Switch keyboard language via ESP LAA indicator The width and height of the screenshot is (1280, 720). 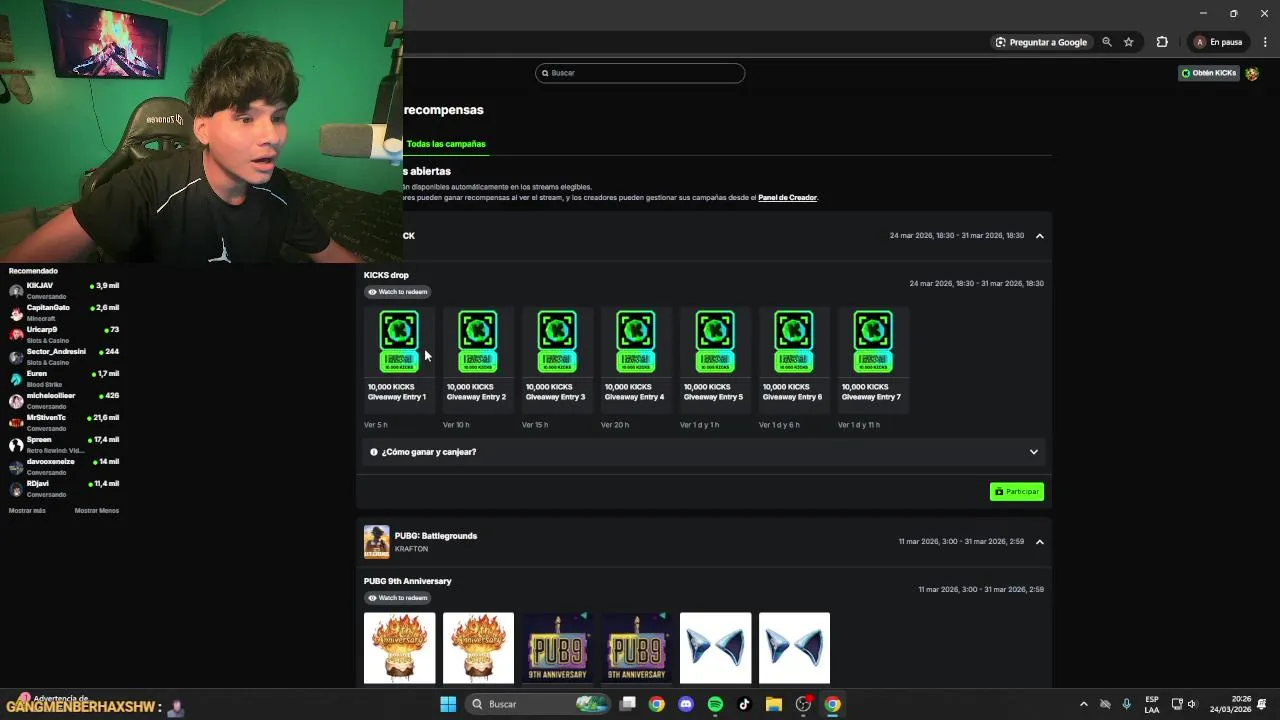[1152, 704]
